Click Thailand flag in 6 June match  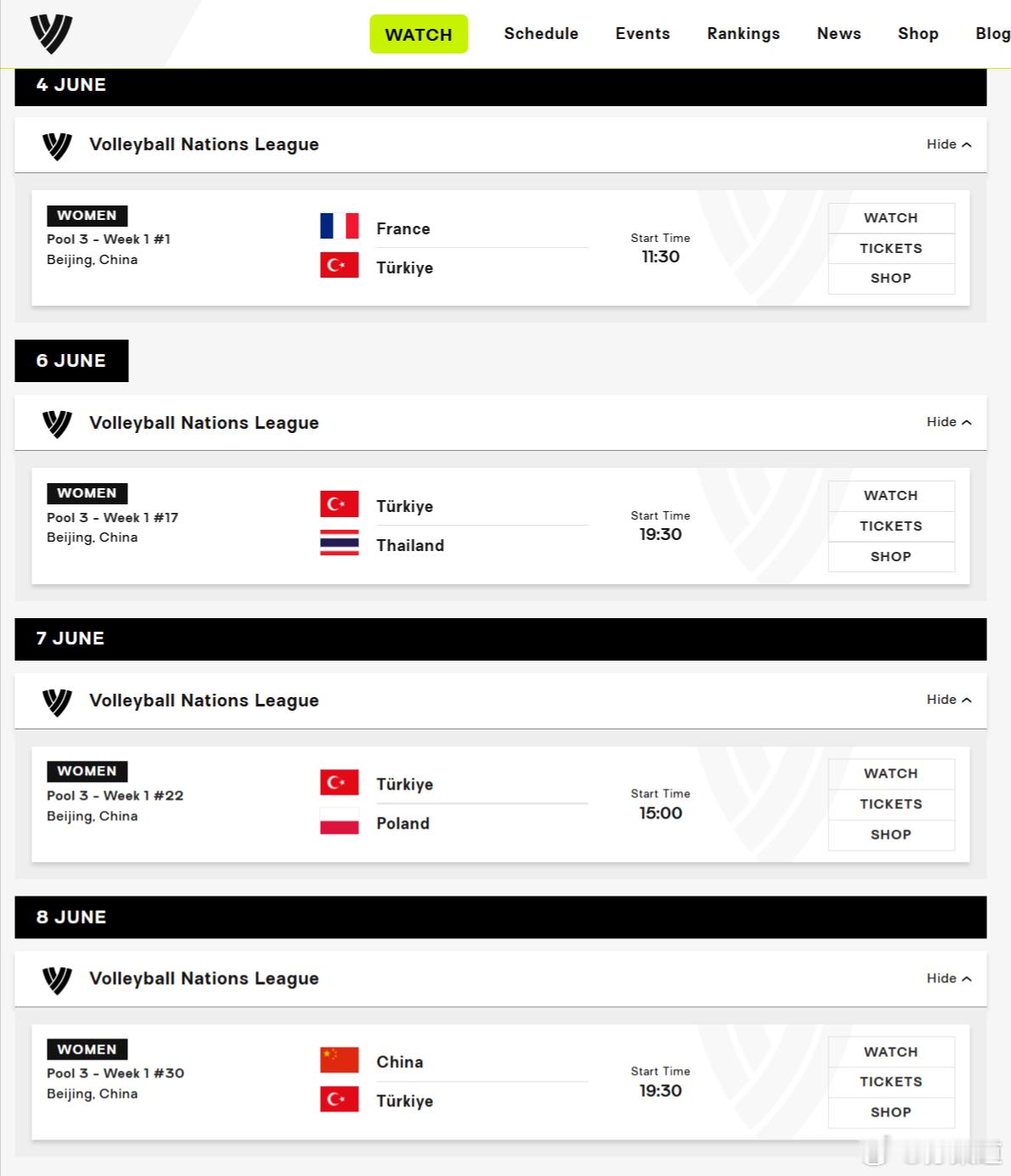339,543
